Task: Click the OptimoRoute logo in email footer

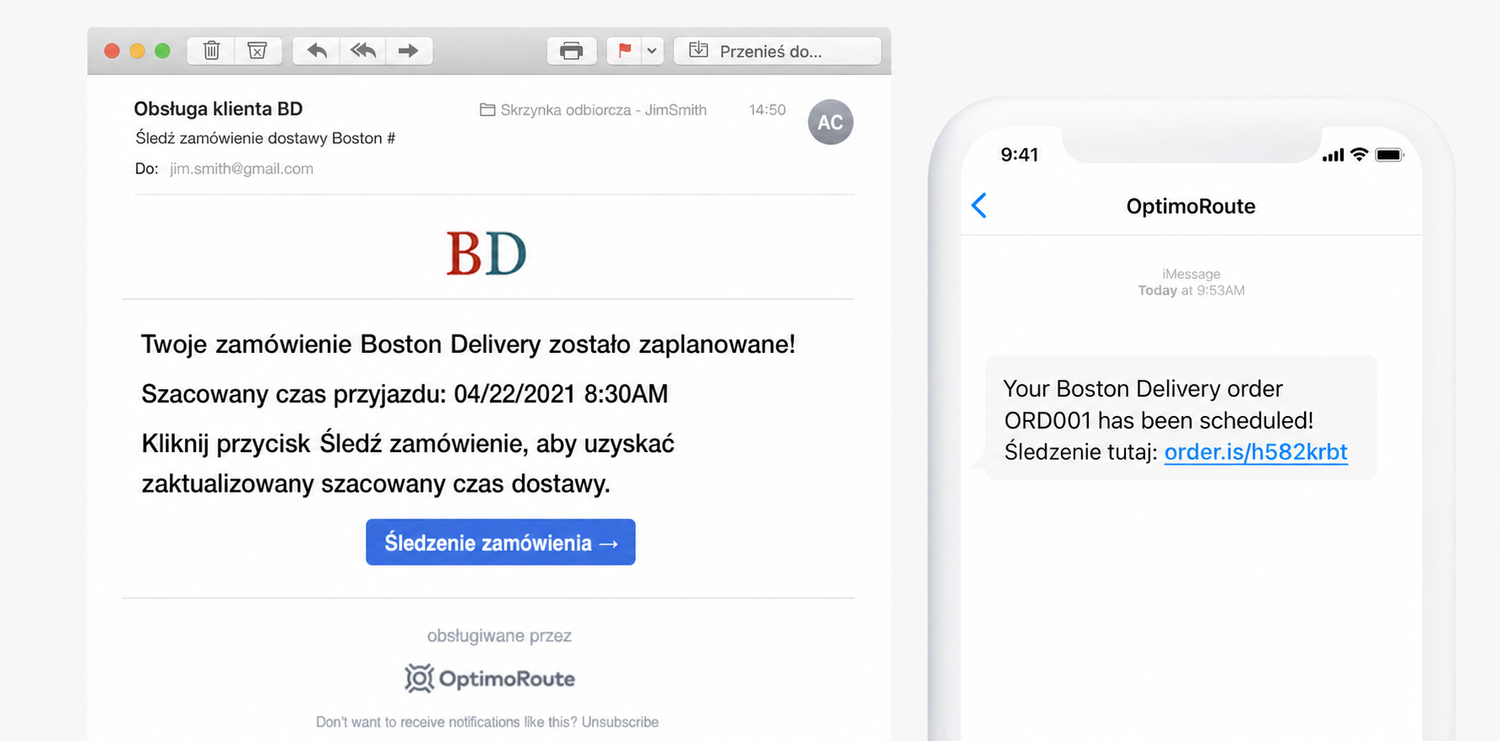Action: coord(489,679)
